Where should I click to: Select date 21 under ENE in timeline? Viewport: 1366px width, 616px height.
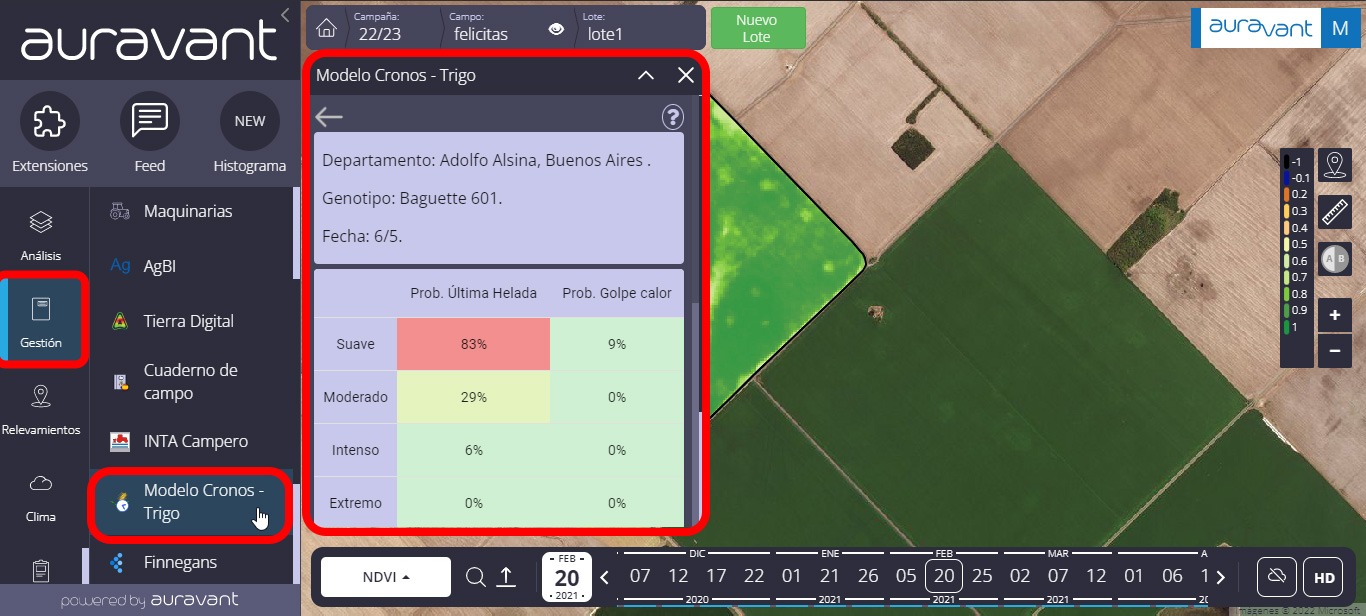pyautogui.click(x=830, y=577)
